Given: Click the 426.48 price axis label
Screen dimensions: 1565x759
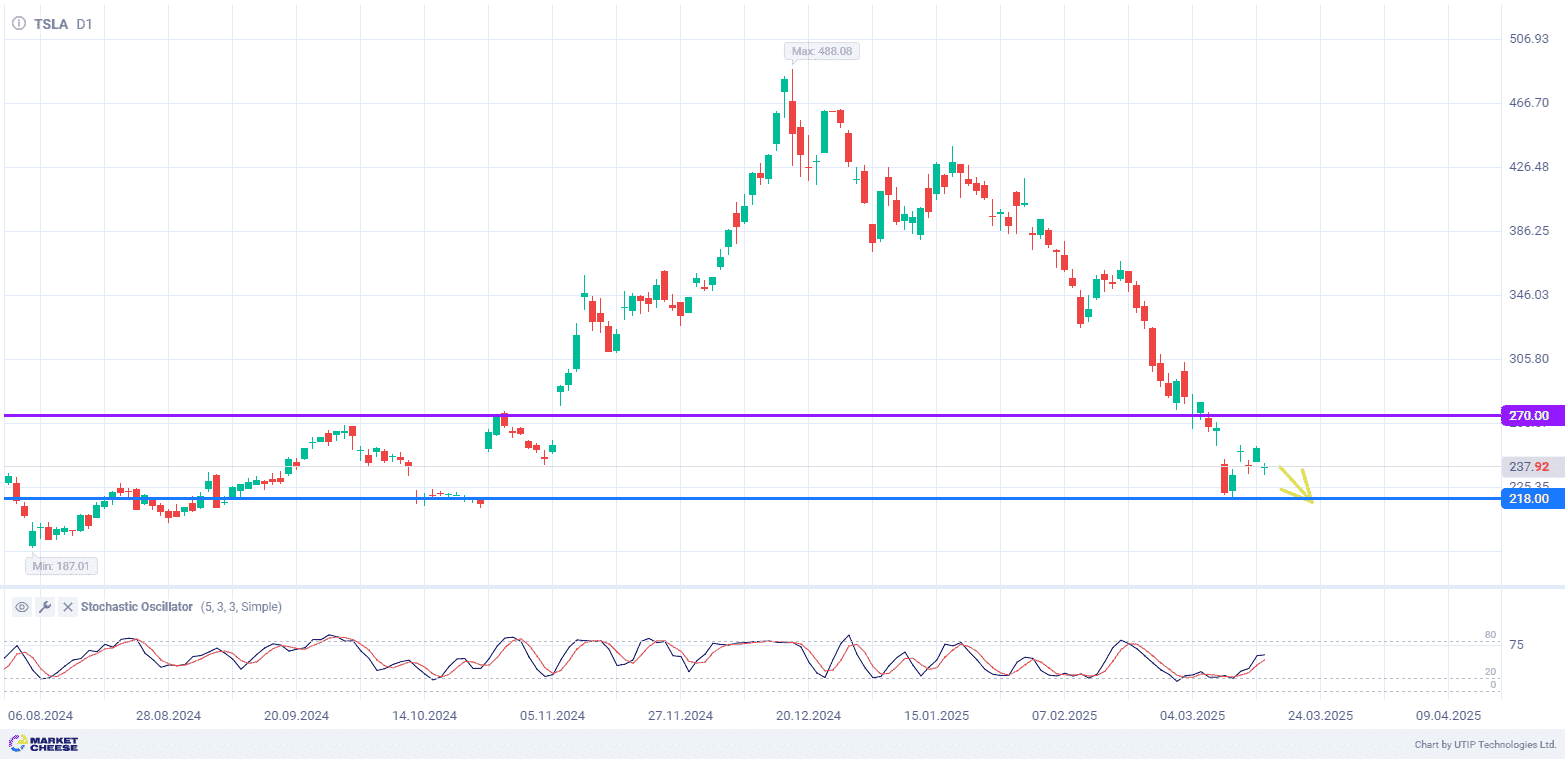Looking at the screenshot, I should [x=1528, y=167].
